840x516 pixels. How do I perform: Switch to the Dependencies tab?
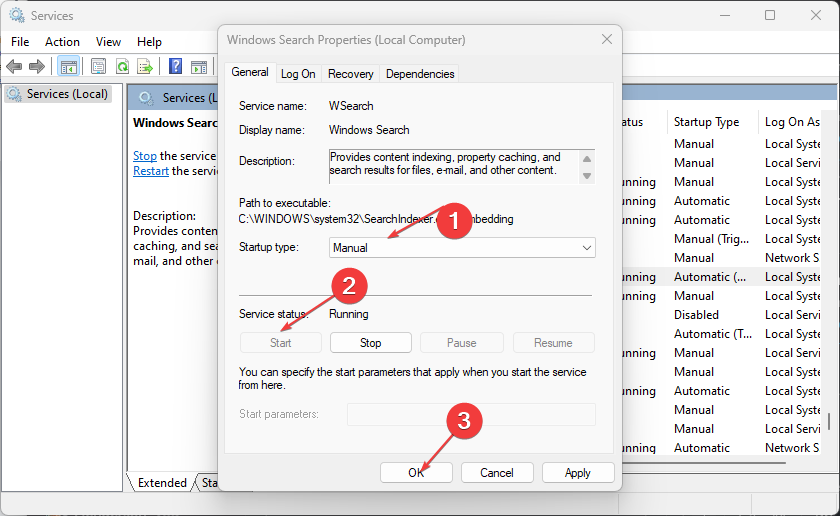pyautogui.click(x=420, y=74)
